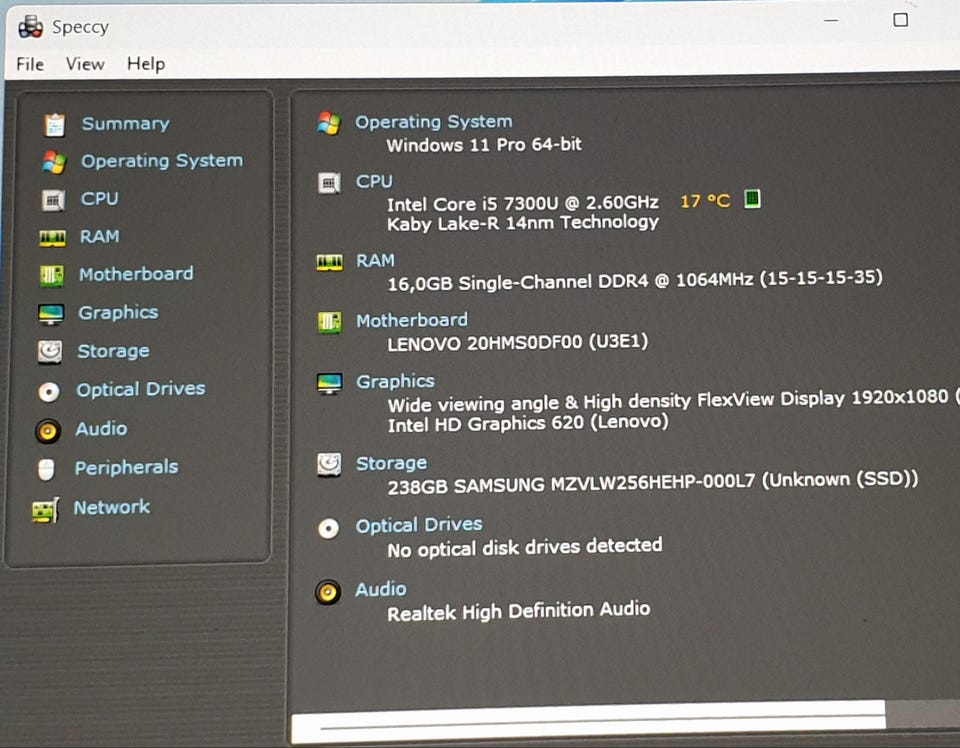This screenshot has width=960, height=748.
Task: Click the Optical Drives disc icon in sidebar
Action: (x=49, y=391)
